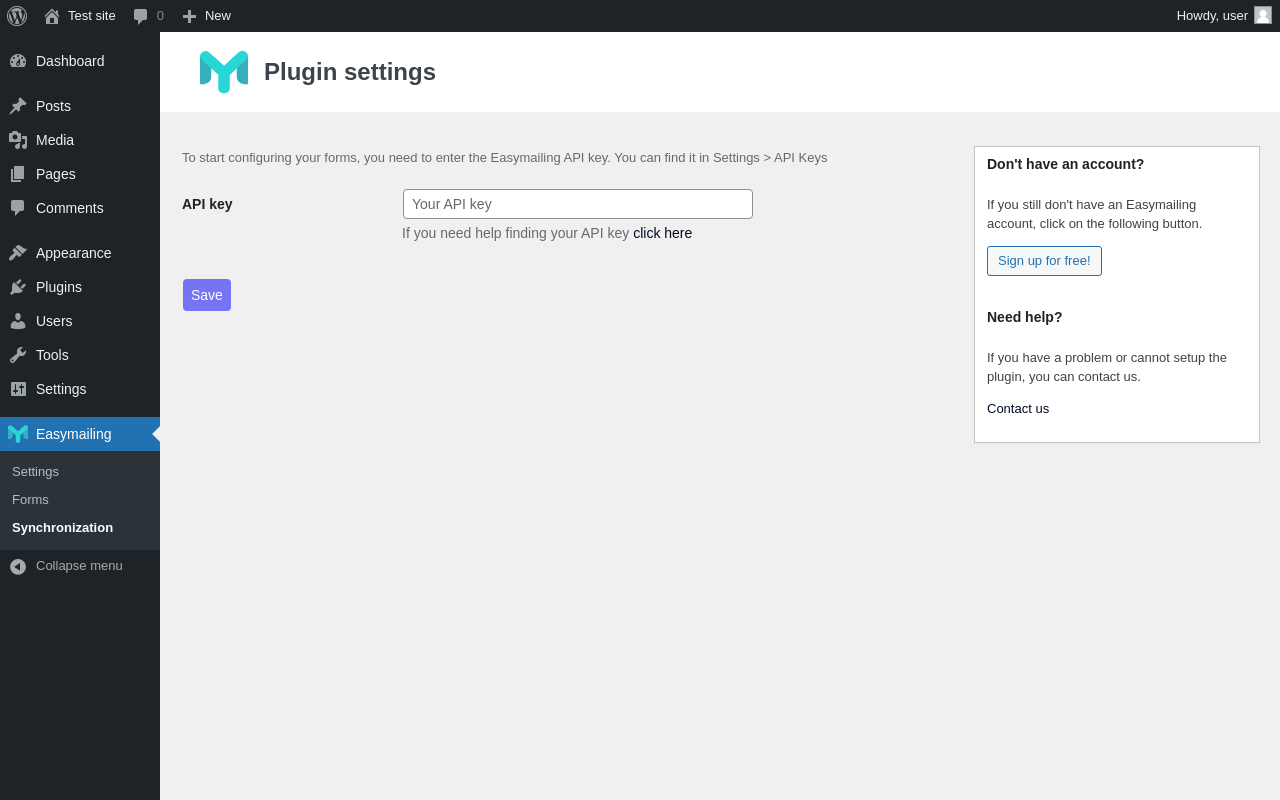Go to Easymailing Forms submenu
The height and width of the screenshot is (800, 1280).
click(30, 499)
